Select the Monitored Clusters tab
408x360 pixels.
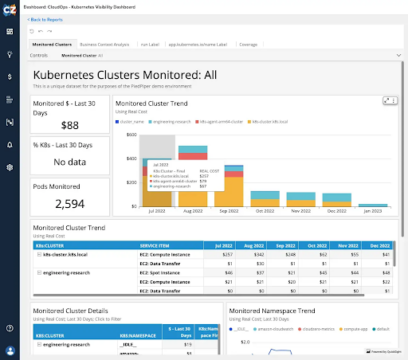point(52,44)
